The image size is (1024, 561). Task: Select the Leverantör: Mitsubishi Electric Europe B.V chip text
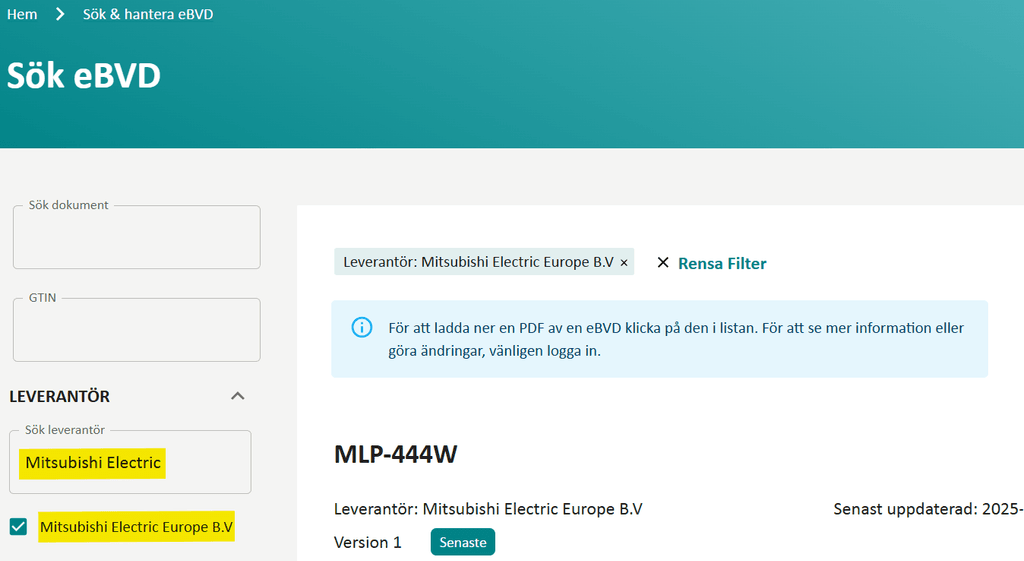pos(478,262)
